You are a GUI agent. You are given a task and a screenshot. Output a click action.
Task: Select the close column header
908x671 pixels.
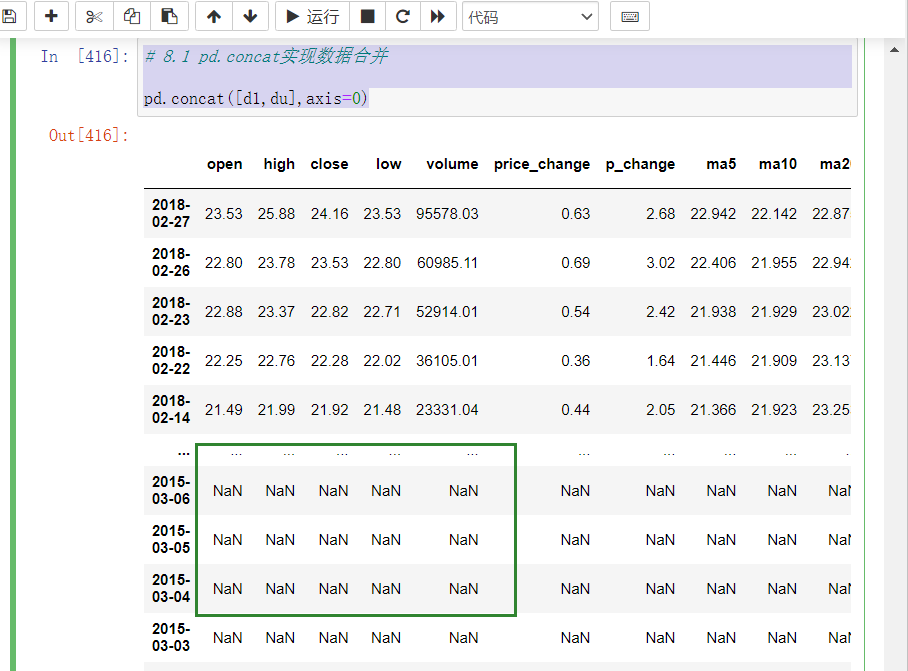329,164
